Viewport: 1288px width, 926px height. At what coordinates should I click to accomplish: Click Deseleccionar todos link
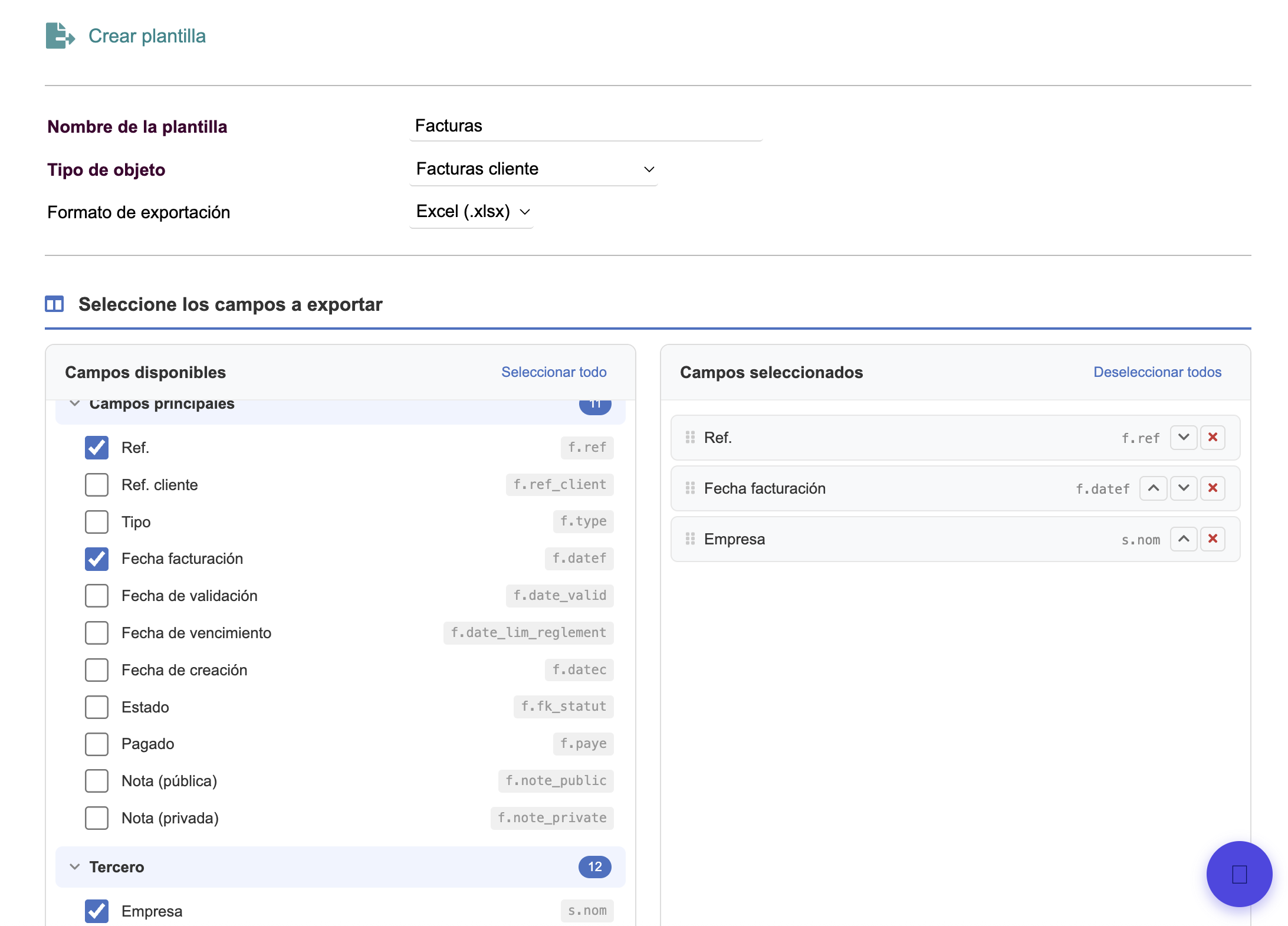click(1156, 372)
